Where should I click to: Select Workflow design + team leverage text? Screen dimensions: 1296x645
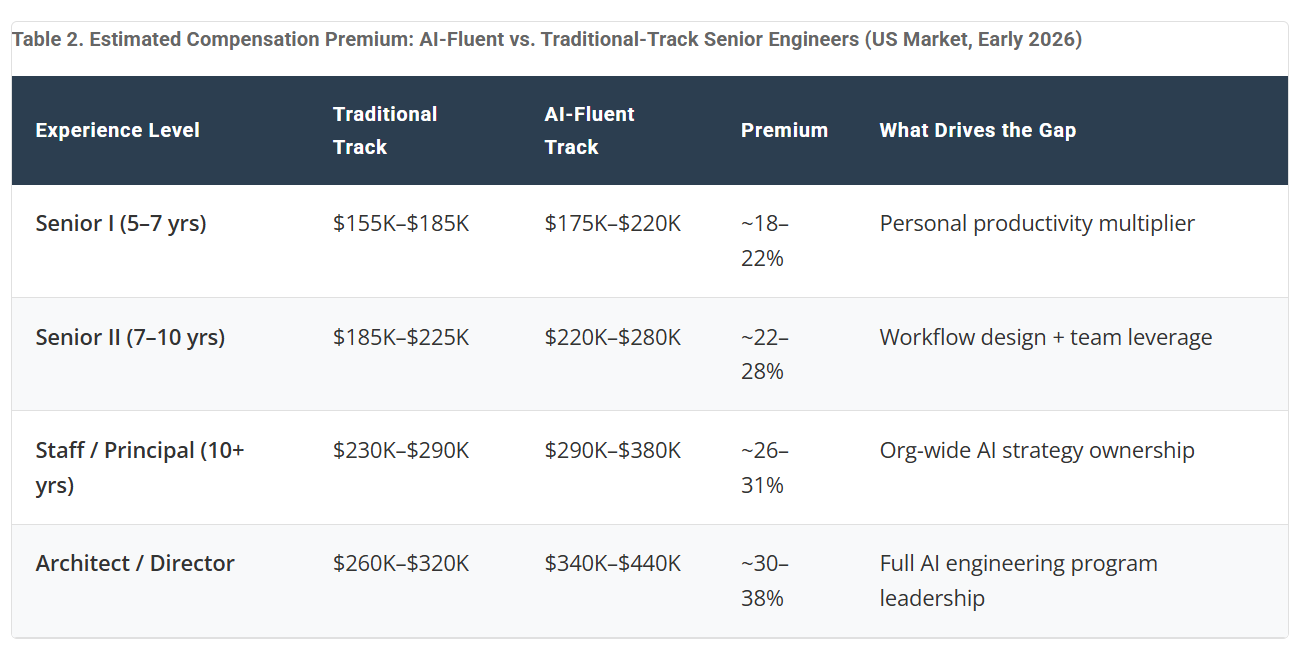click(1046, 337)
